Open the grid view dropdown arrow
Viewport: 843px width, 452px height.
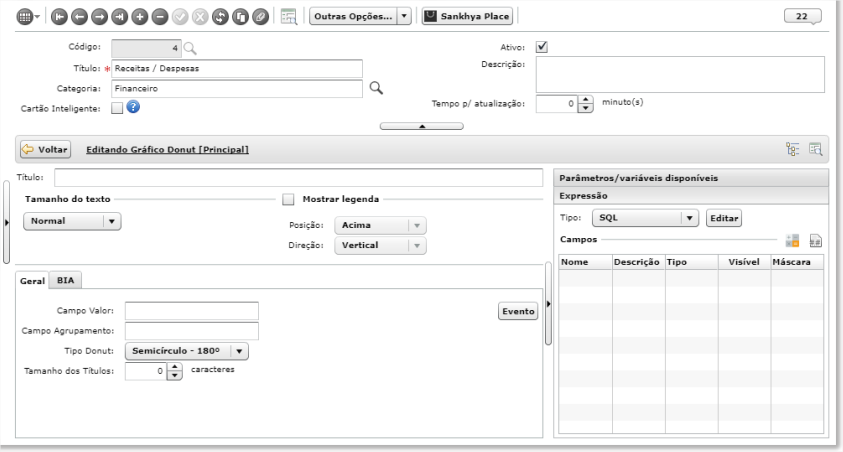(x=37, y=17)
